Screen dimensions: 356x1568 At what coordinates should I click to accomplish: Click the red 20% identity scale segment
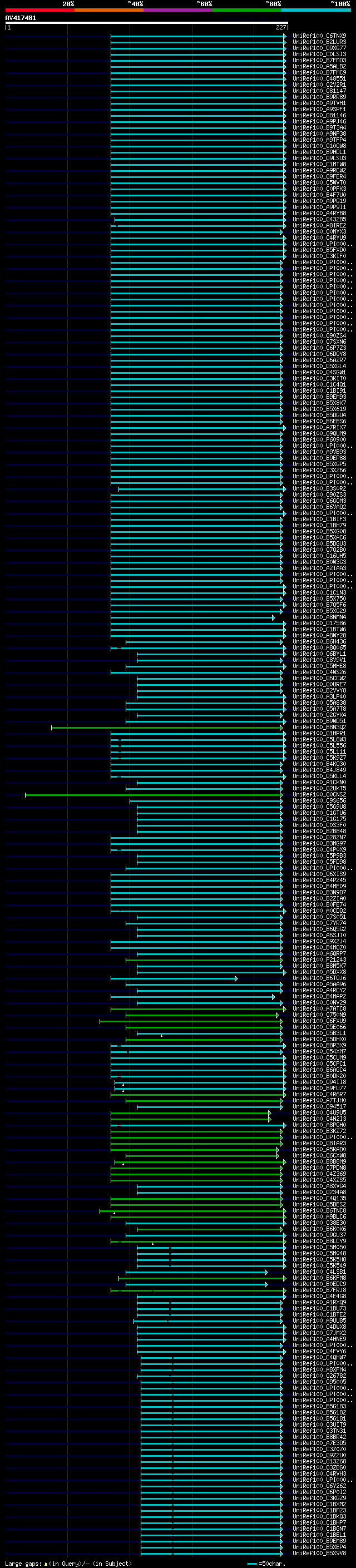39,10
